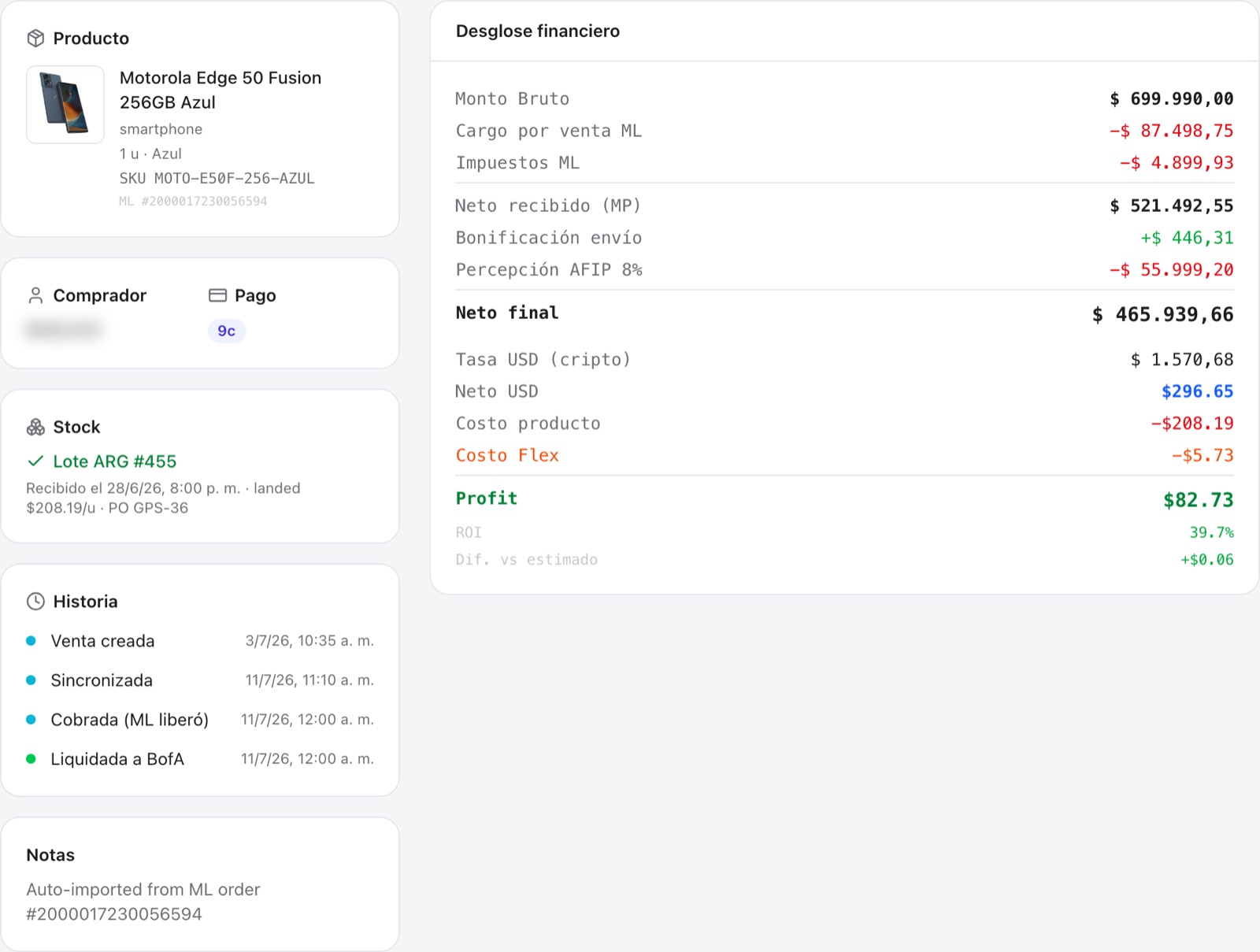Click the ROI value 39.7%
This screenshot has height=952, width=1260.
pos(1212,532)
